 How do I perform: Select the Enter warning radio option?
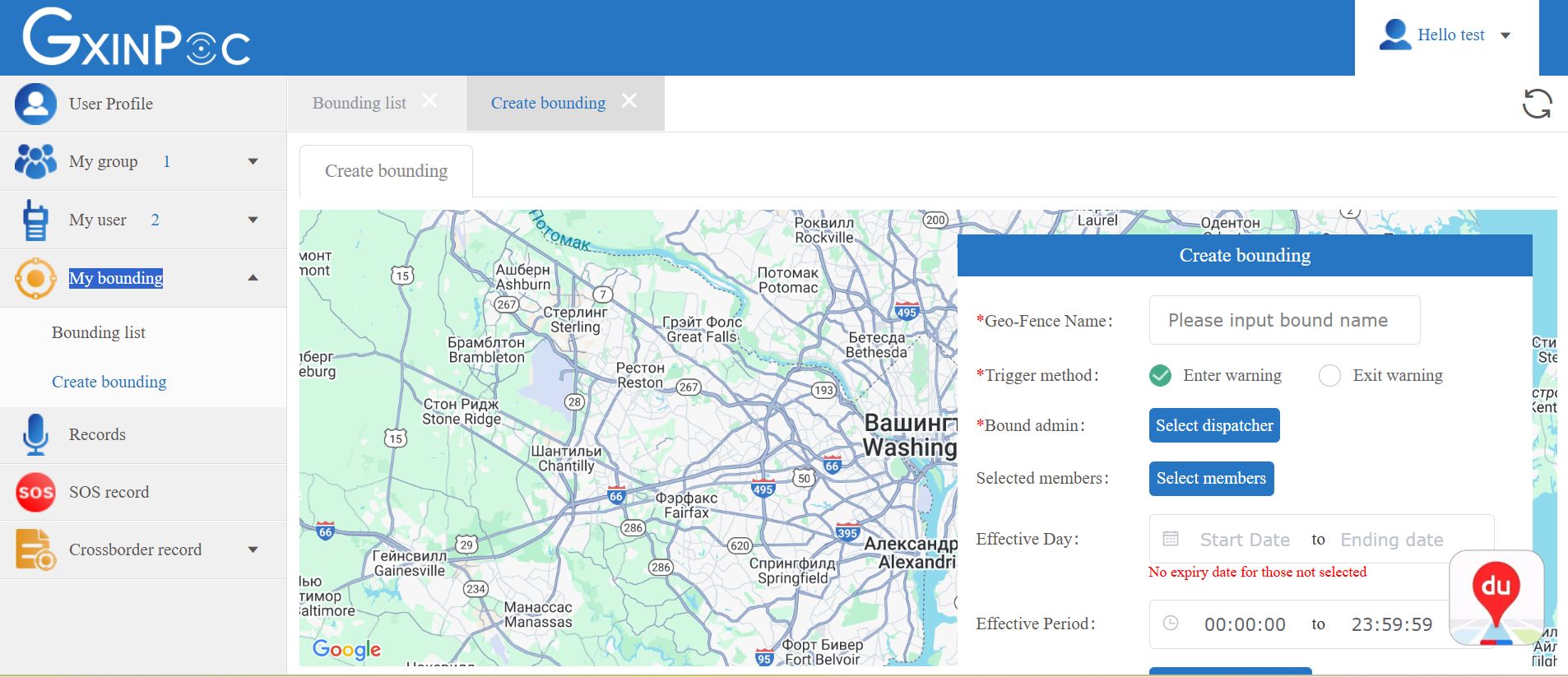pos(1160,375)
